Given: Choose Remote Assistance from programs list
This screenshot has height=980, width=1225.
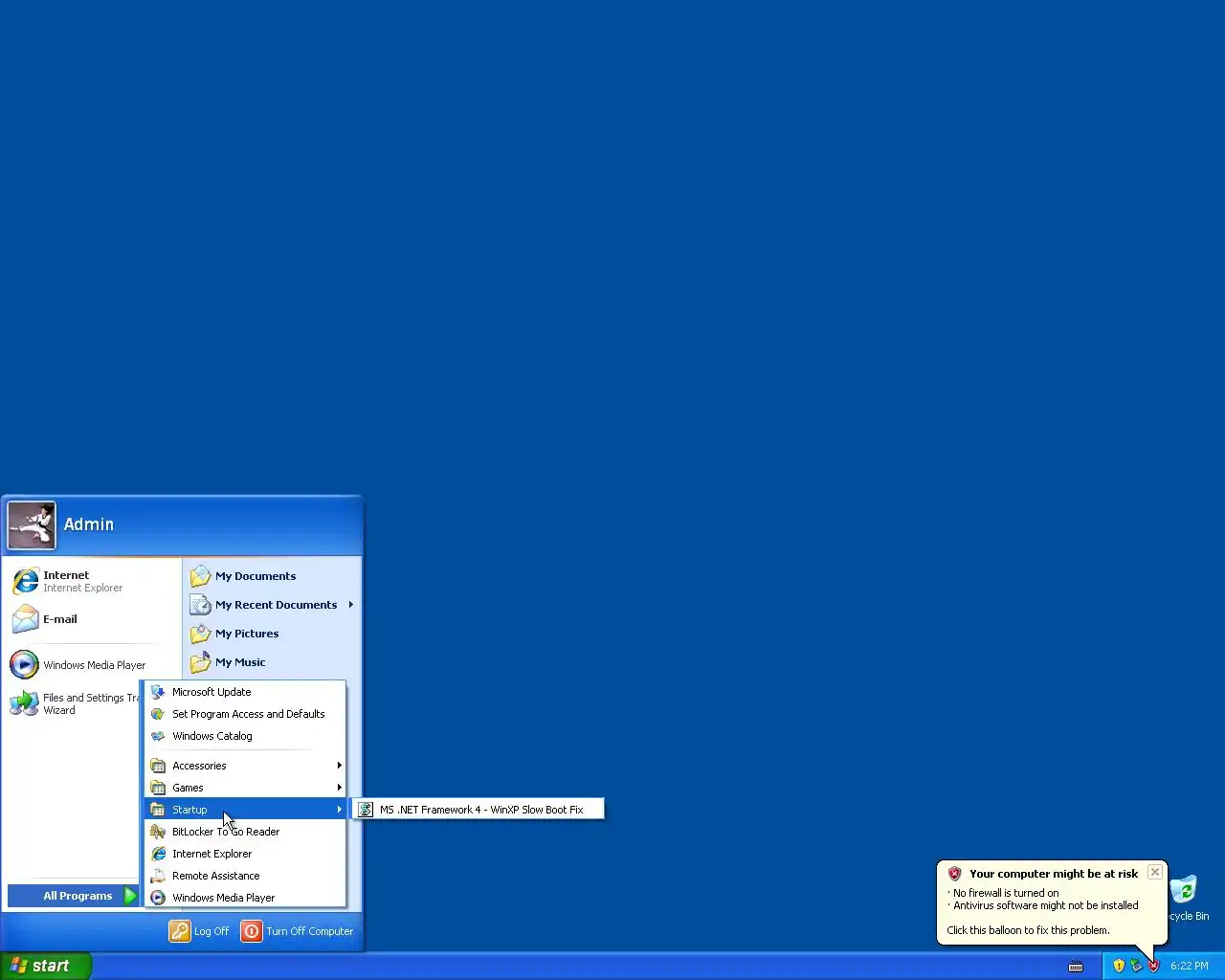Looking at the screenshot, I should click(245, 876).
